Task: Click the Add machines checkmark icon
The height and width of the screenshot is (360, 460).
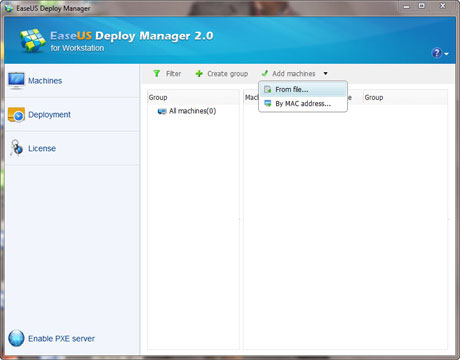Action: (x=265, y=73)
